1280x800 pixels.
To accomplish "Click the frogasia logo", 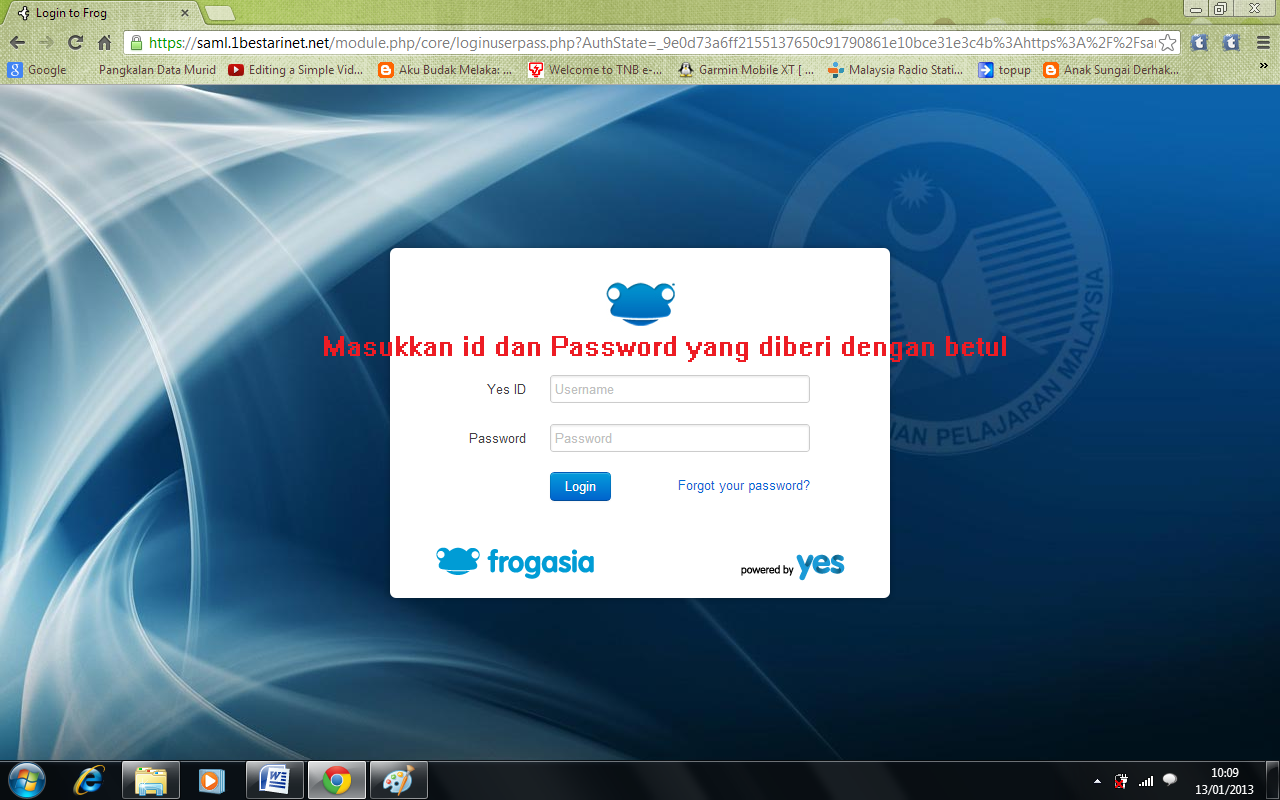I will [x=515, y=562].
